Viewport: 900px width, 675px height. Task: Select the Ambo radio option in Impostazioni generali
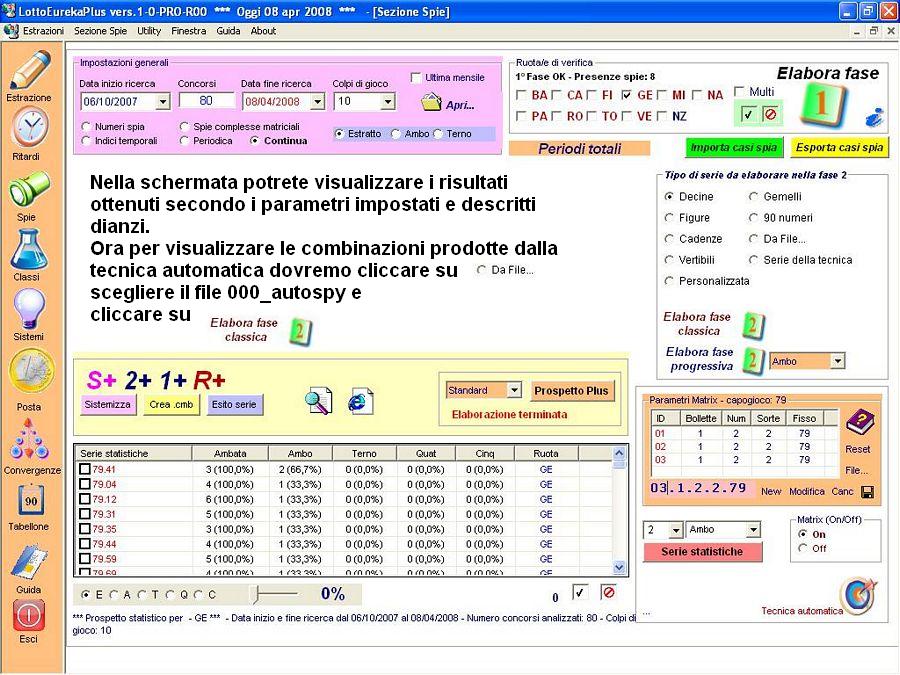click(395, 134)
